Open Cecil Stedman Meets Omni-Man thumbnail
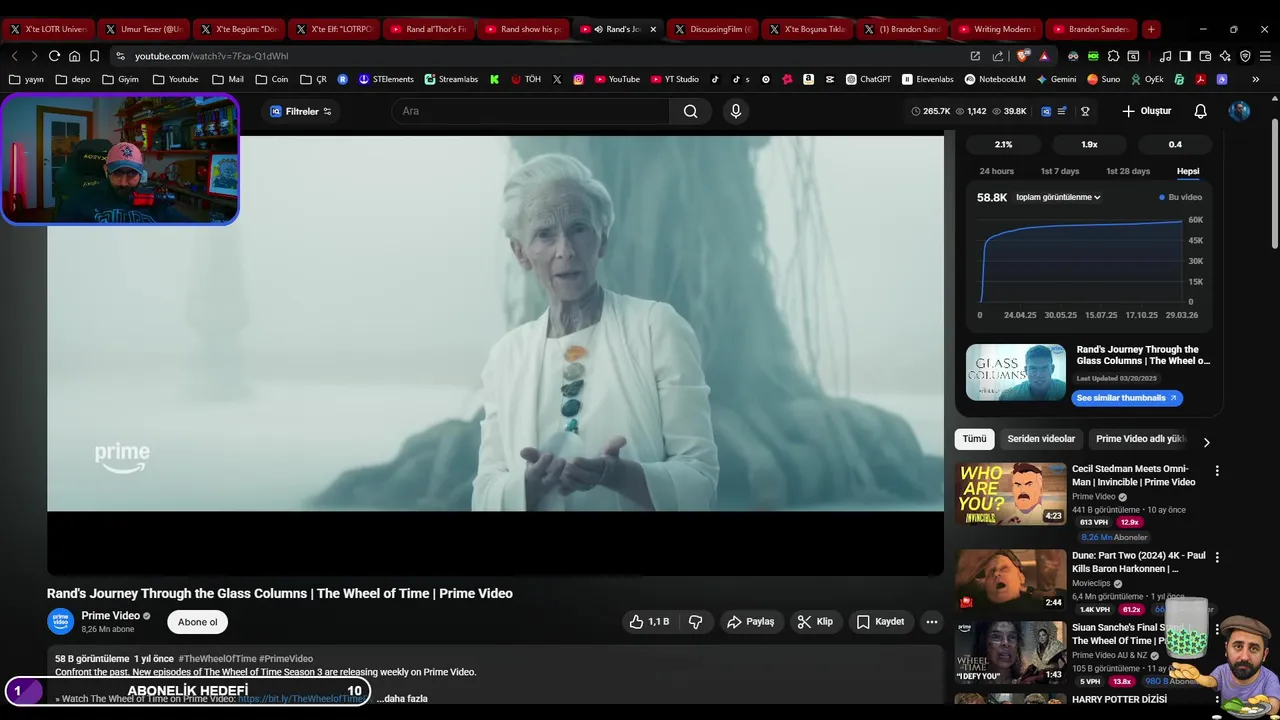Screen dimensions: 1280x720 click(1010, 493)
